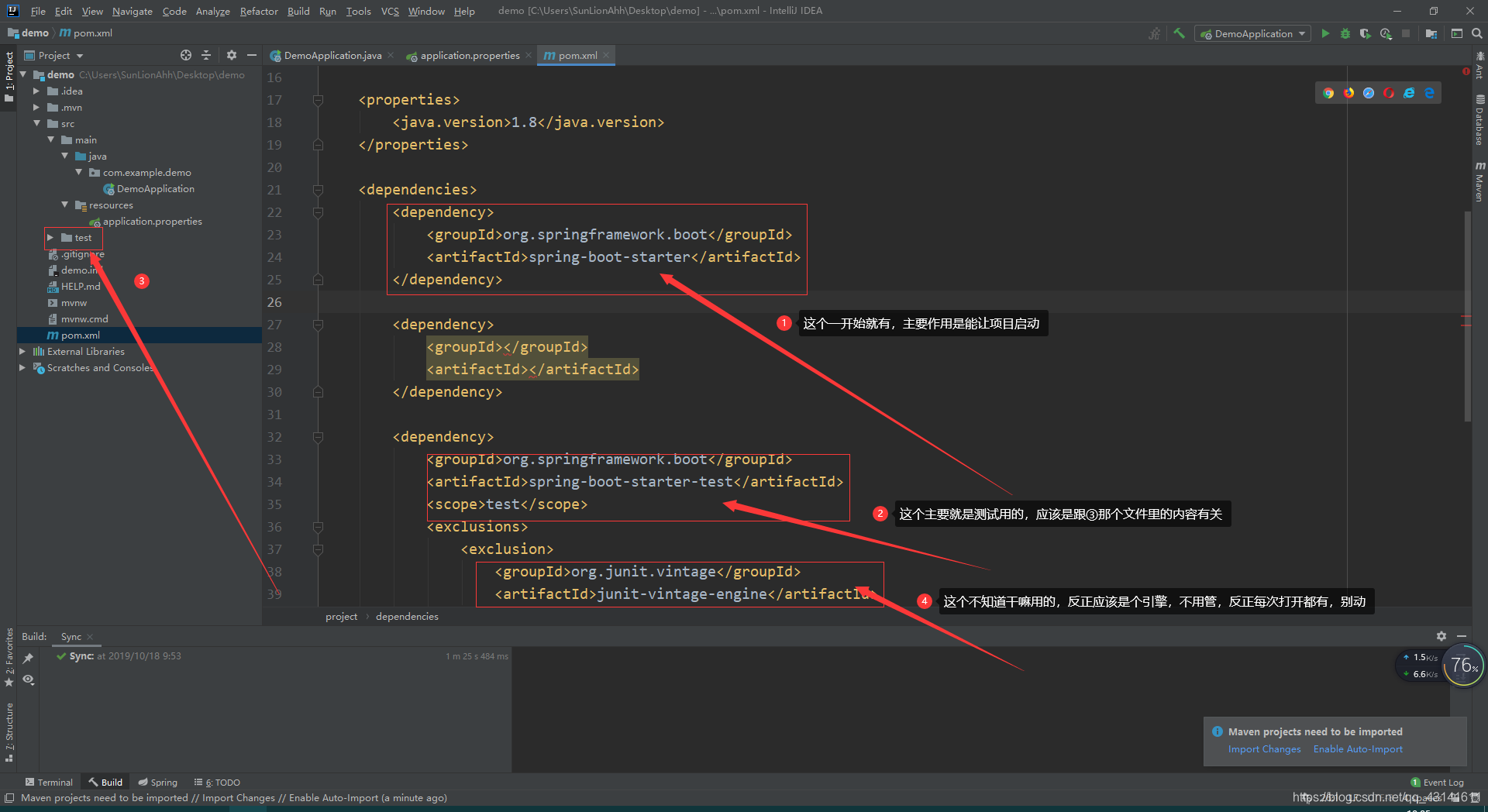Fold the properties block at line 17

[x=318, y=100]
